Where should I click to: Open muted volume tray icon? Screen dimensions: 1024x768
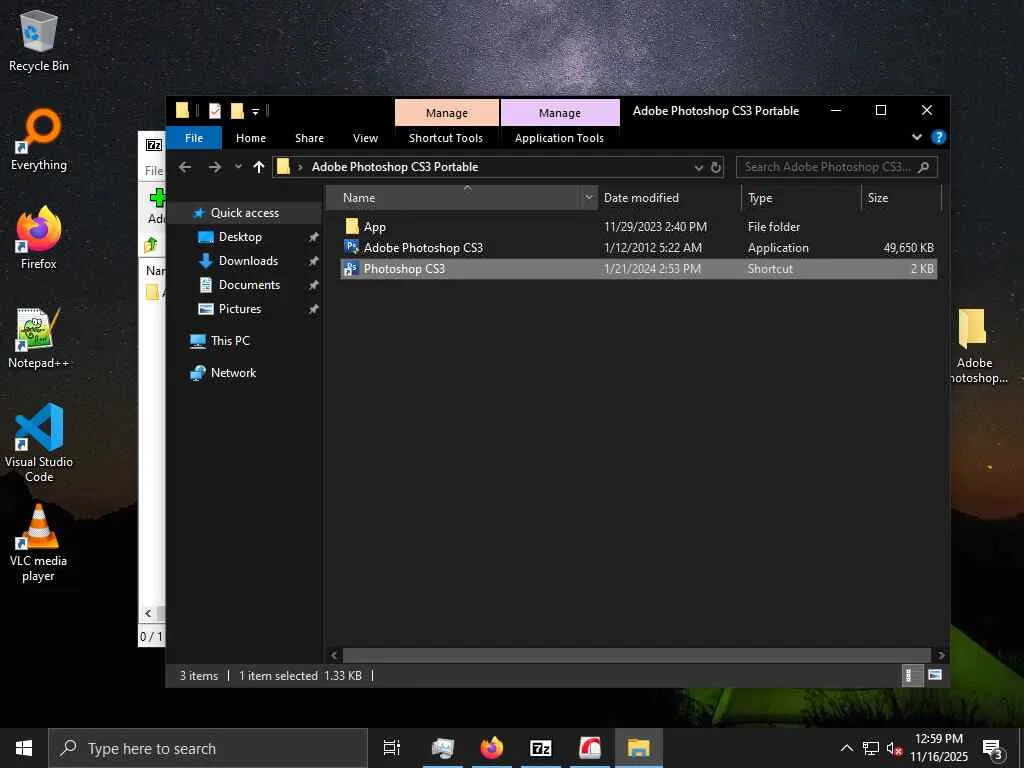point(894,748)
